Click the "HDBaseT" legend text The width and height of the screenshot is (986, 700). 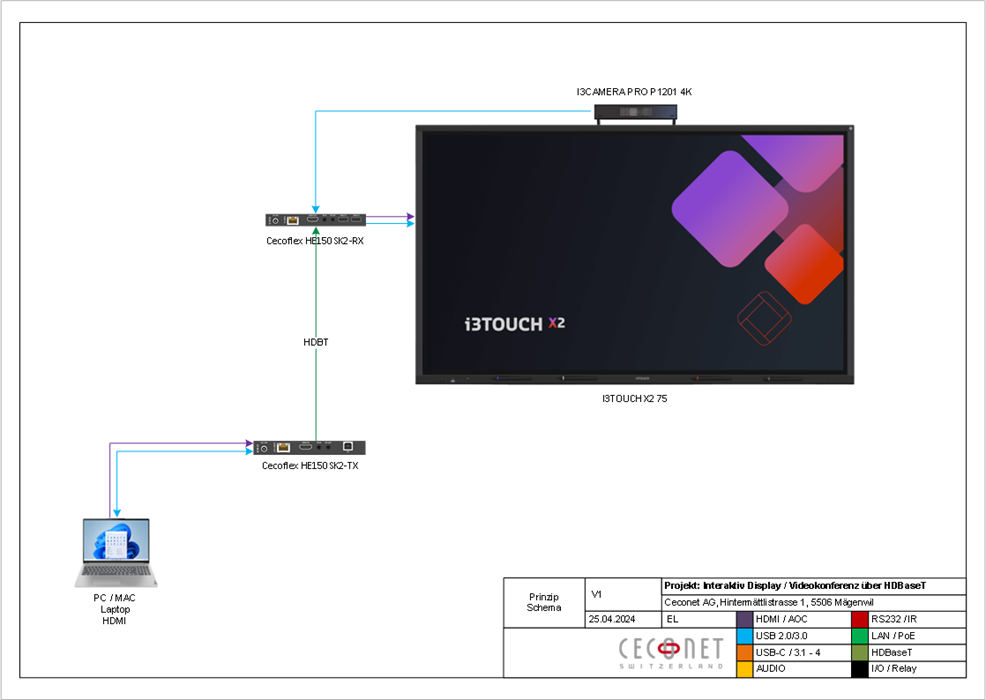coord(891,653)
